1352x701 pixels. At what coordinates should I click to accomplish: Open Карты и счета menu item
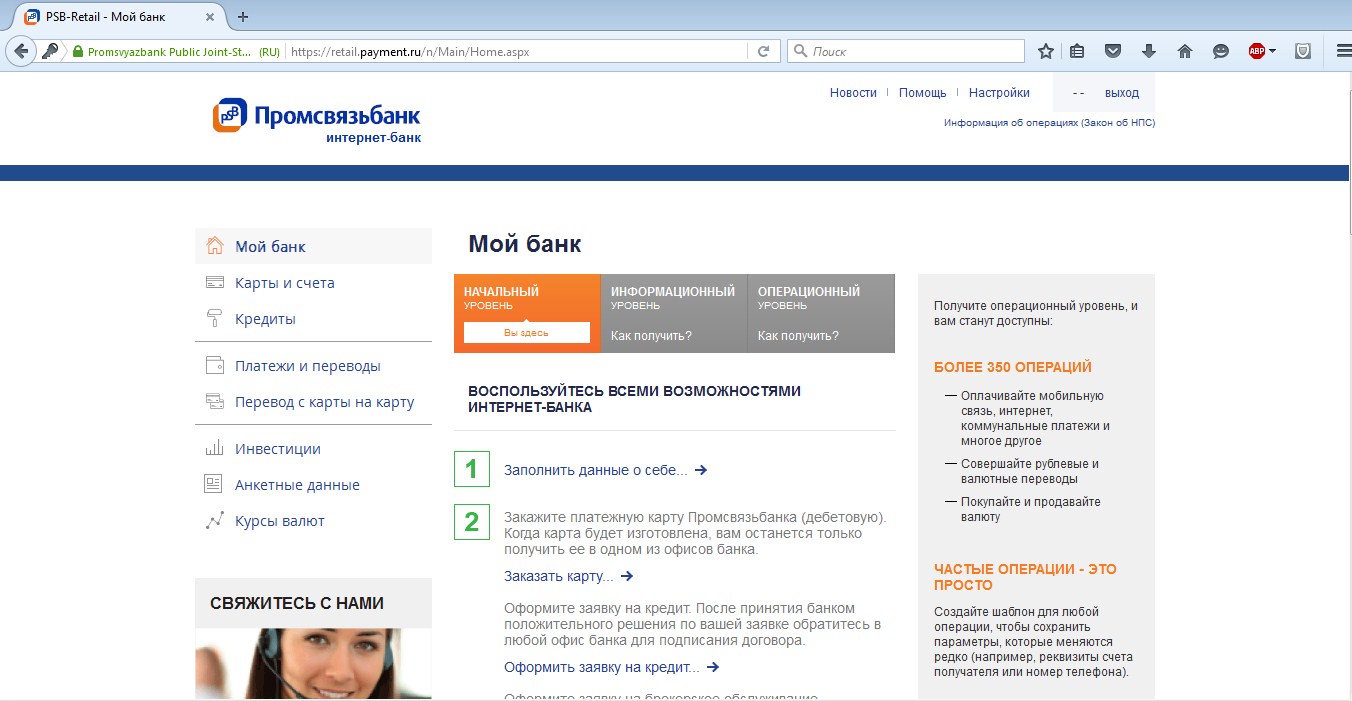pos(285,283)
